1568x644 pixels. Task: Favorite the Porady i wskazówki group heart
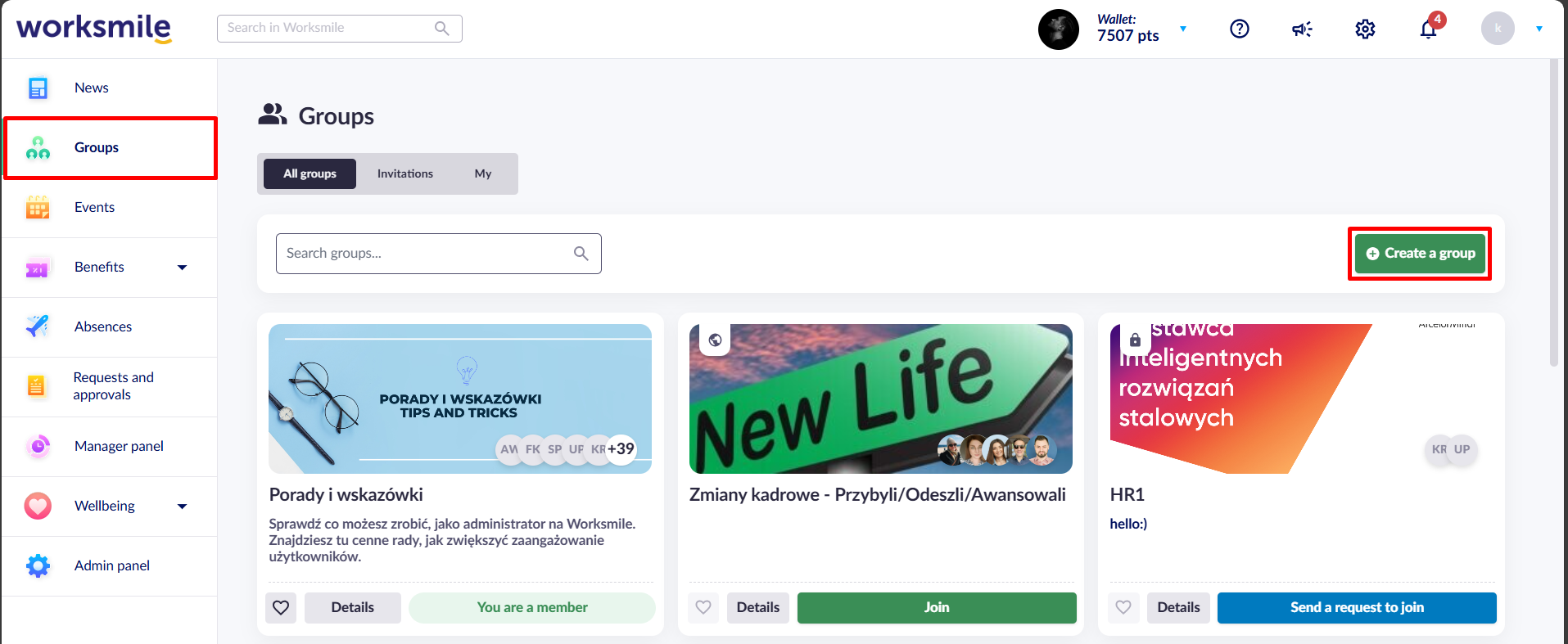(281, 607)
